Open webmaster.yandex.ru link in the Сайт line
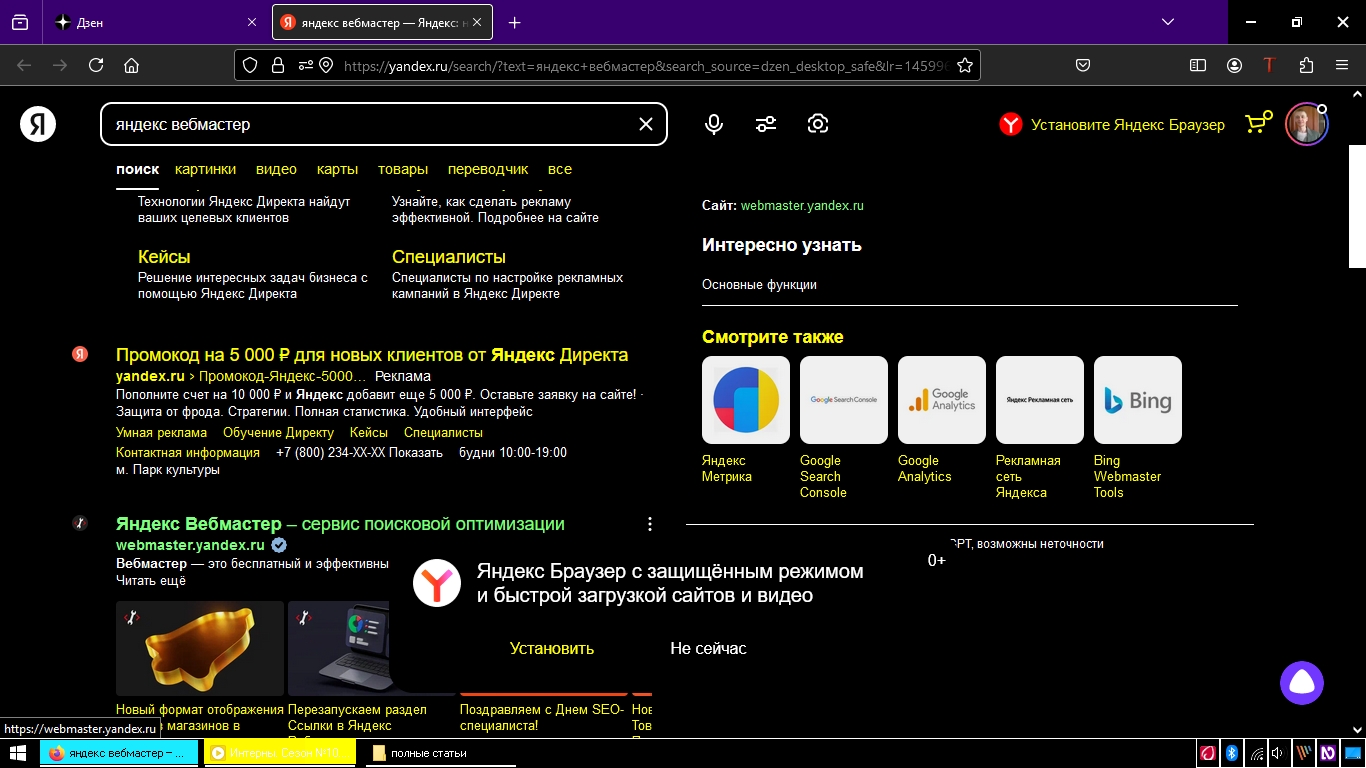The image size is (1366, 768). coord(802,205)
